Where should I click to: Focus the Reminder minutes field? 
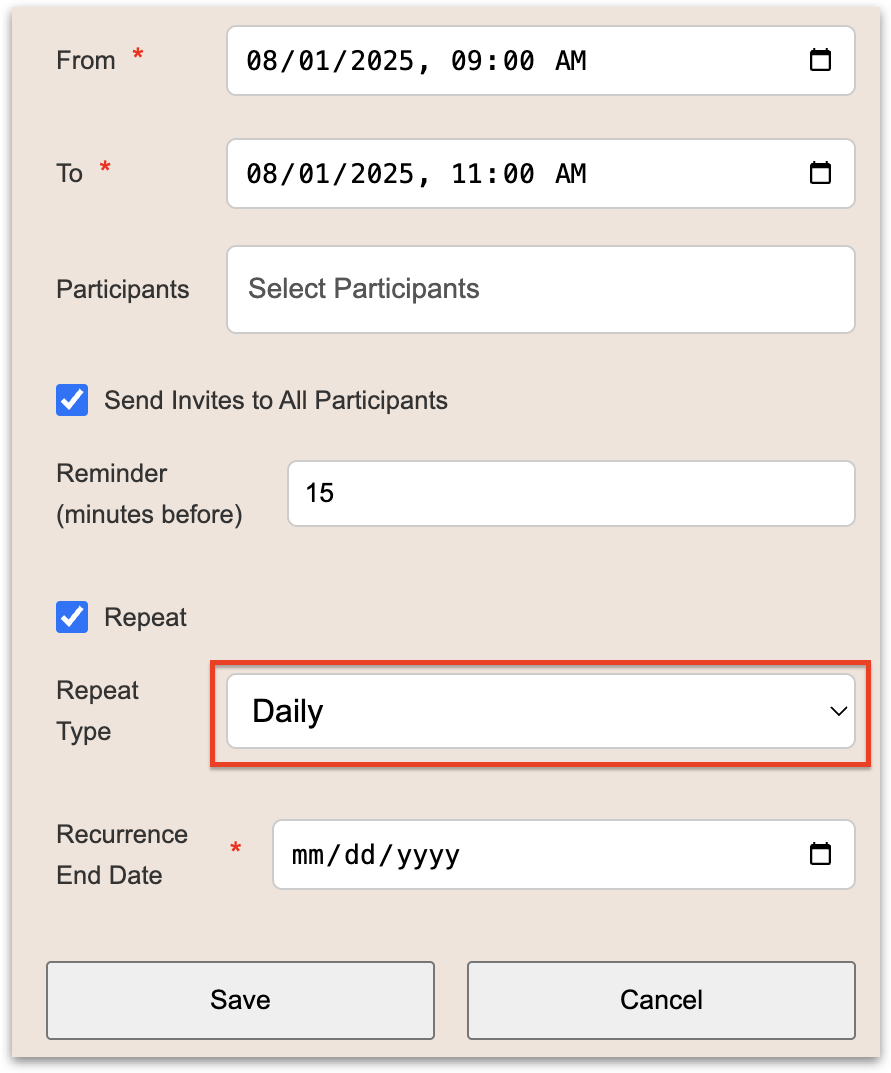[x=570, y=493]
